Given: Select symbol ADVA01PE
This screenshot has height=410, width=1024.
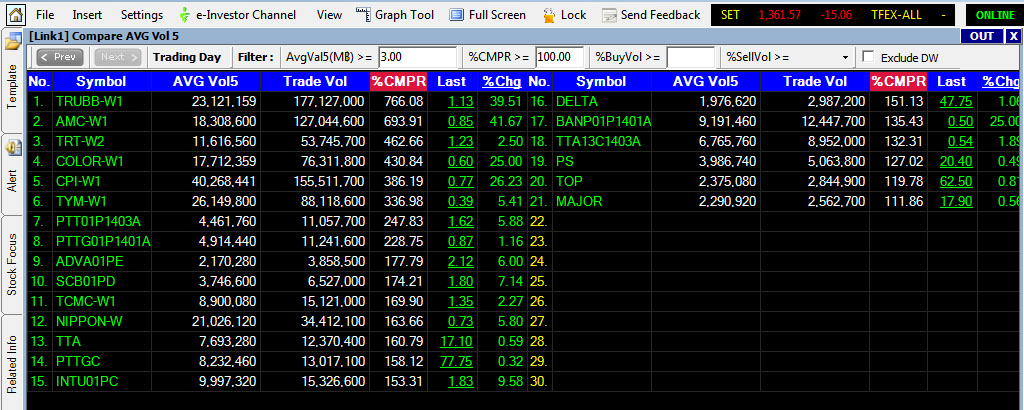Looking at the screenshot, I should point(89,262).
